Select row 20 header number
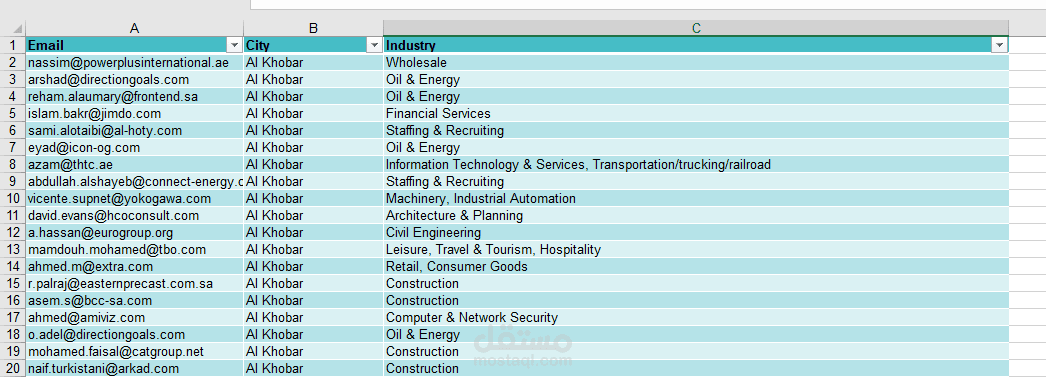The image size is (1046, 377). click(13, 368)
